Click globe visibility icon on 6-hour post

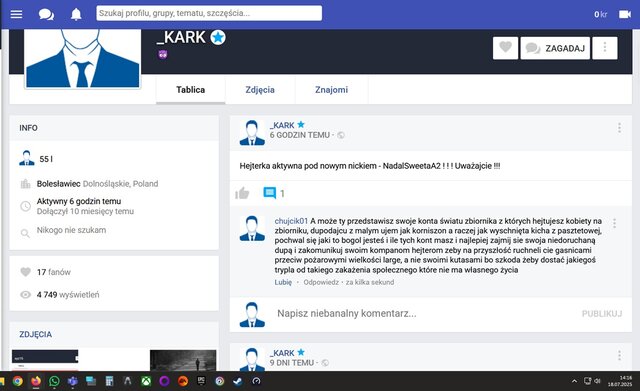point(340,135)
